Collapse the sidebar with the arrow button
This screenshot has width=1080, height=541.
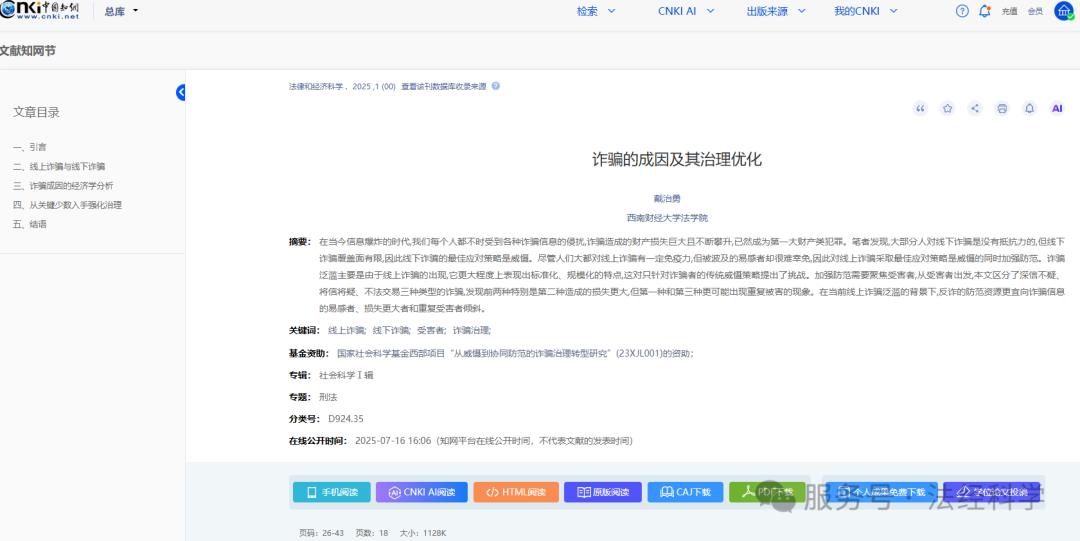pyautogui.click(x=181, y=92)
